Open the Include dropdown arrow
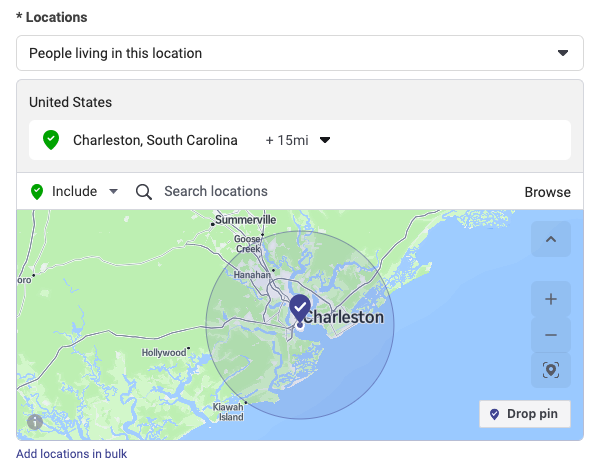 click(113, 191)
